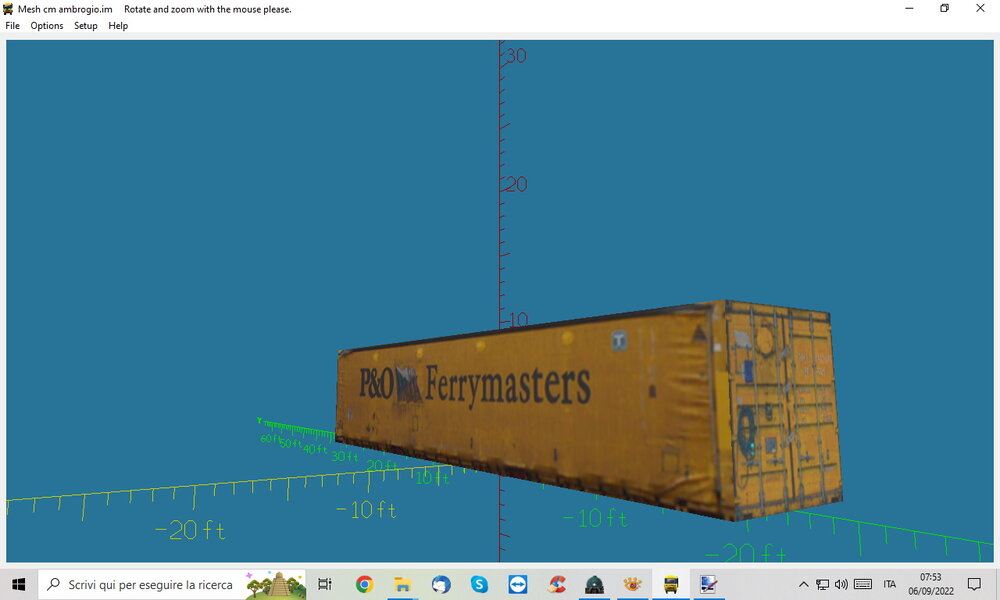1000x600 pixels.
Task: Open File Explorer from the taskbar
Action: click(402, 584)
